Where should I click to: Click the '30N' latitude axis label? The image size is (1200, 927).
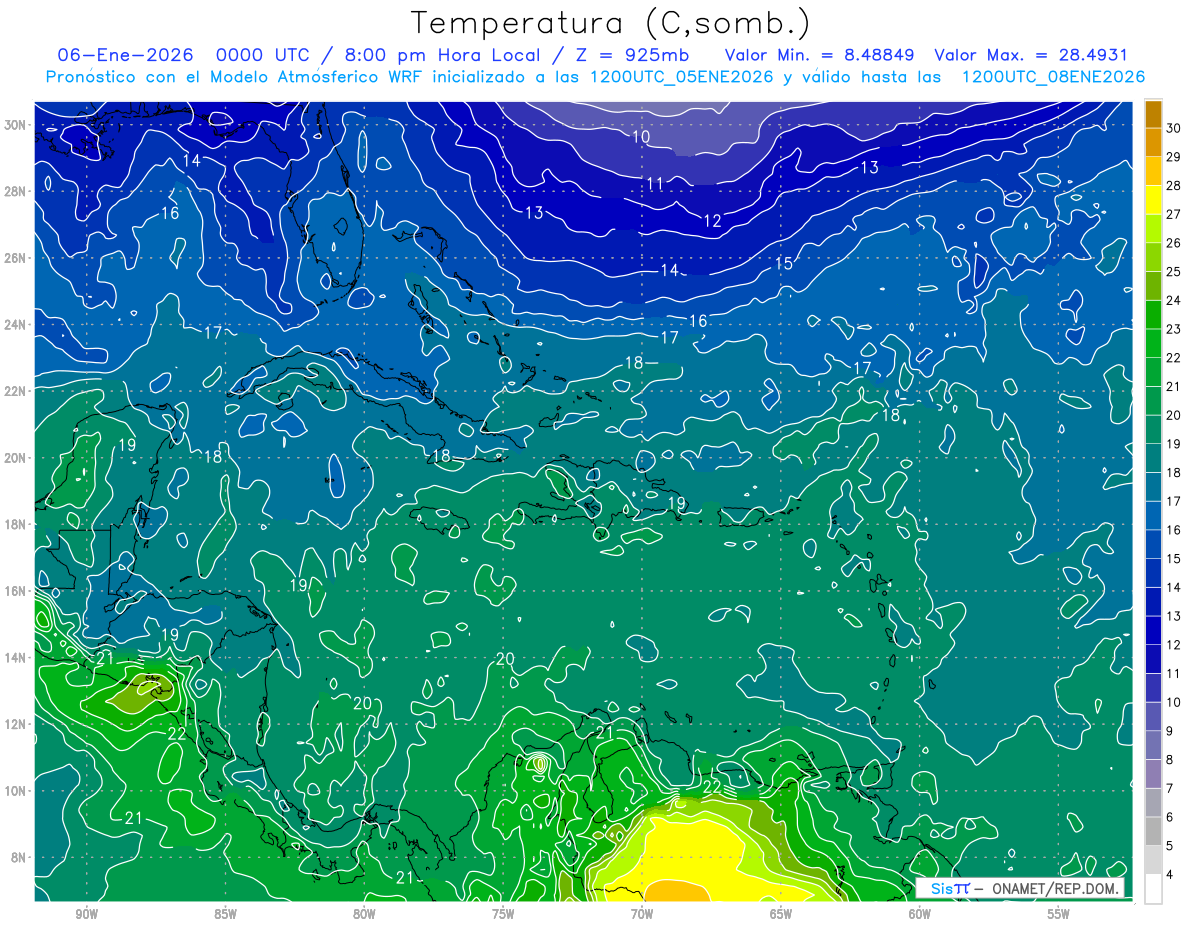(x=15, y=125)
